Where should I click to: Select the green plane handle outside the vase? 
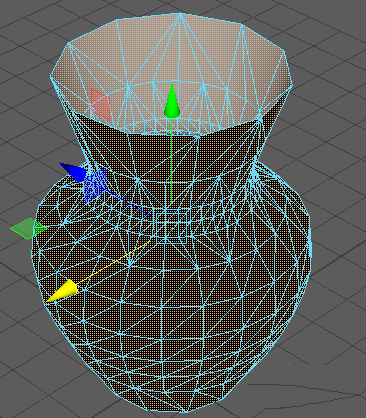tap(28, 228)
